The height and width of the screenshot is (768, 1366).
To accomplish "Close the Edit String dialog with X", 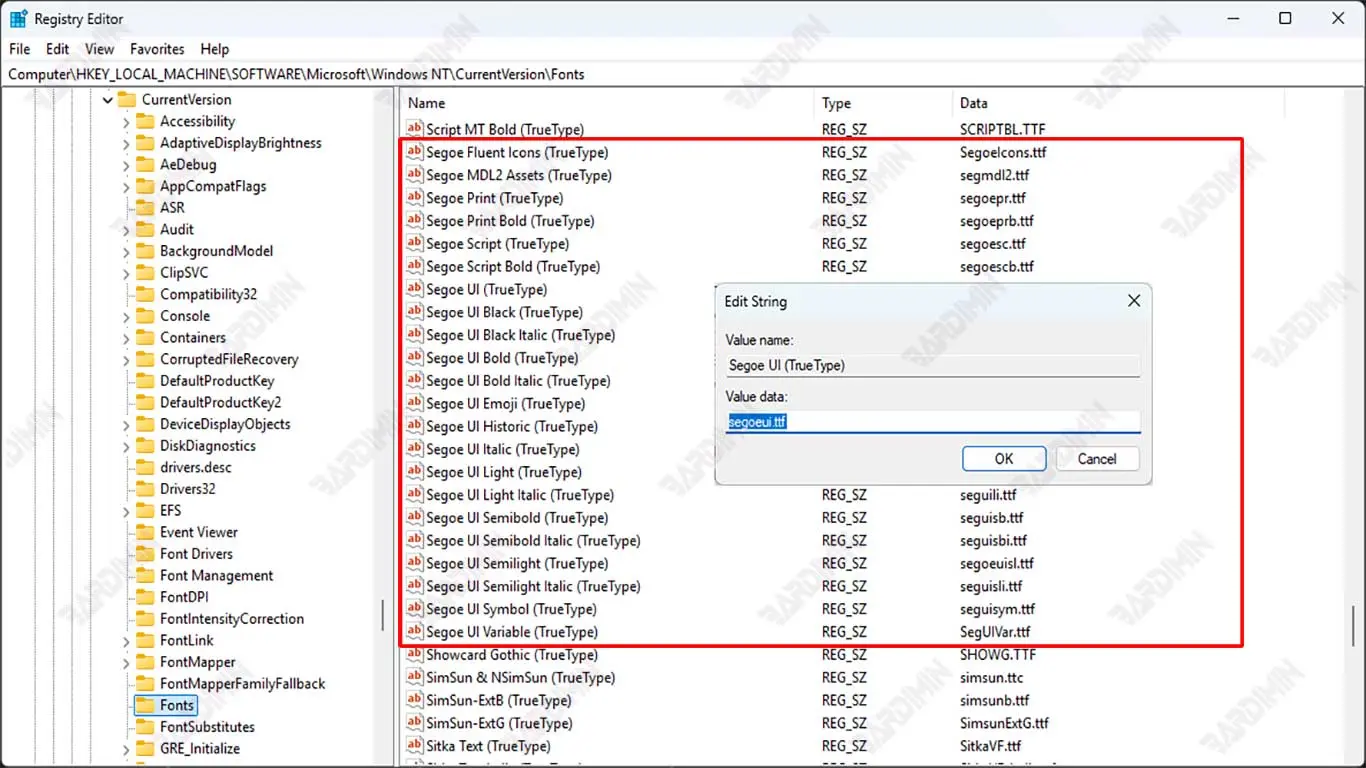I will [x=1133, y=301].
